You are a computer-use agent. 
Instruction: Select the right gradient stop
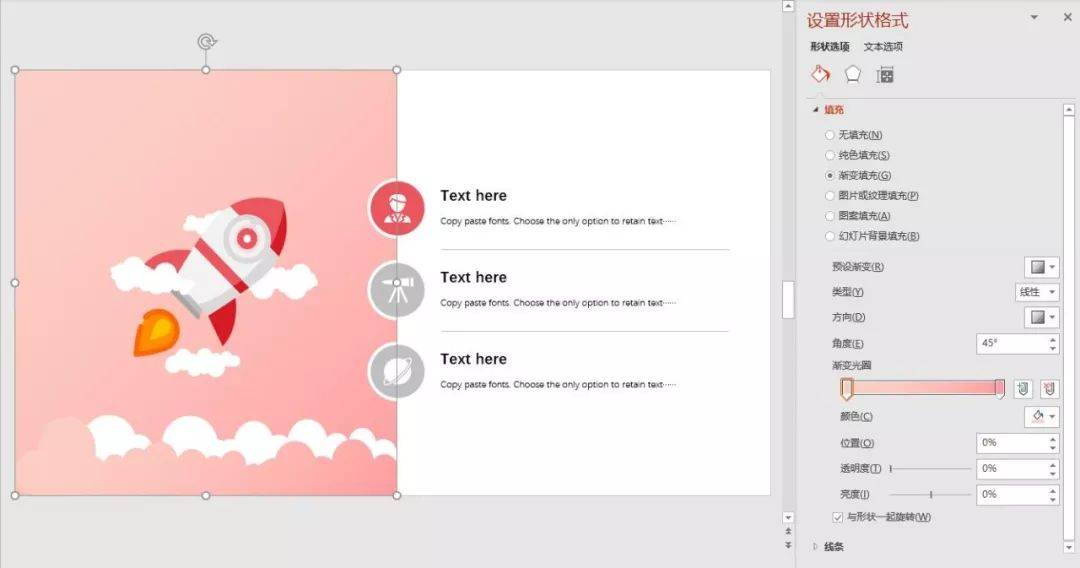[x=999, y=388]
